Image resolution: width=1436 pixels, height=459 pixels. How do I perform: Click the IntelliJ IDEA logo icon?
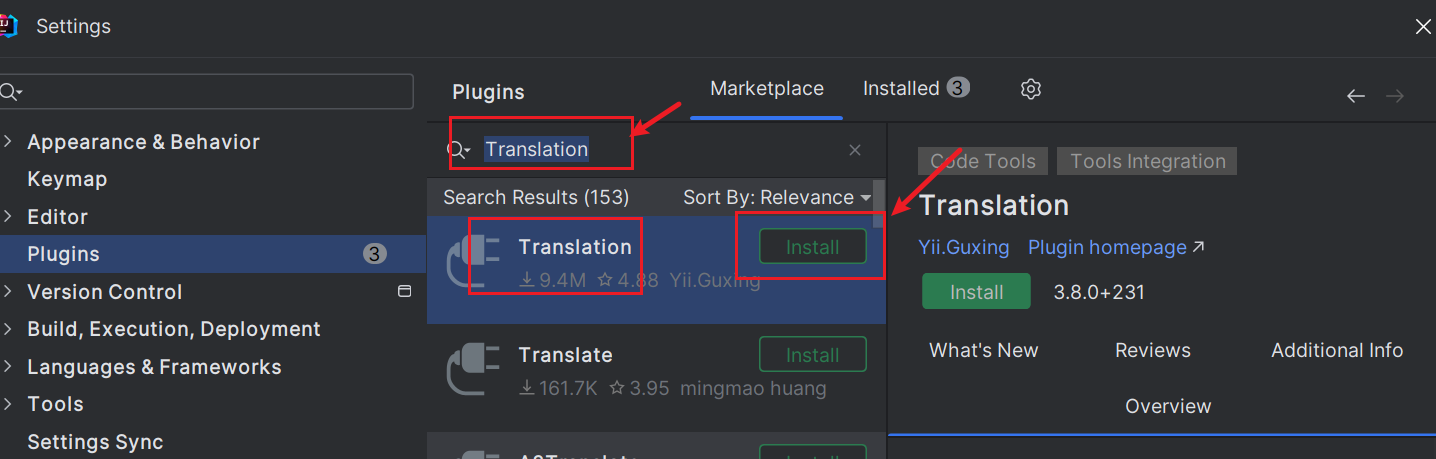(8, 27)
